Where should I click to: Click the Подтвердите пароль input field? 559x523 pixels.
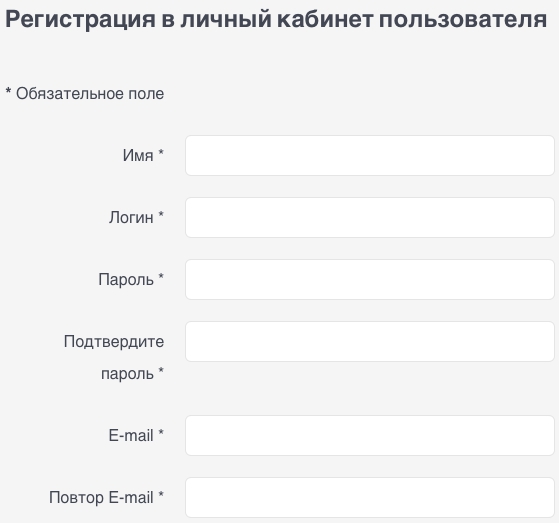pyautogui.click(x=370, y=342)
